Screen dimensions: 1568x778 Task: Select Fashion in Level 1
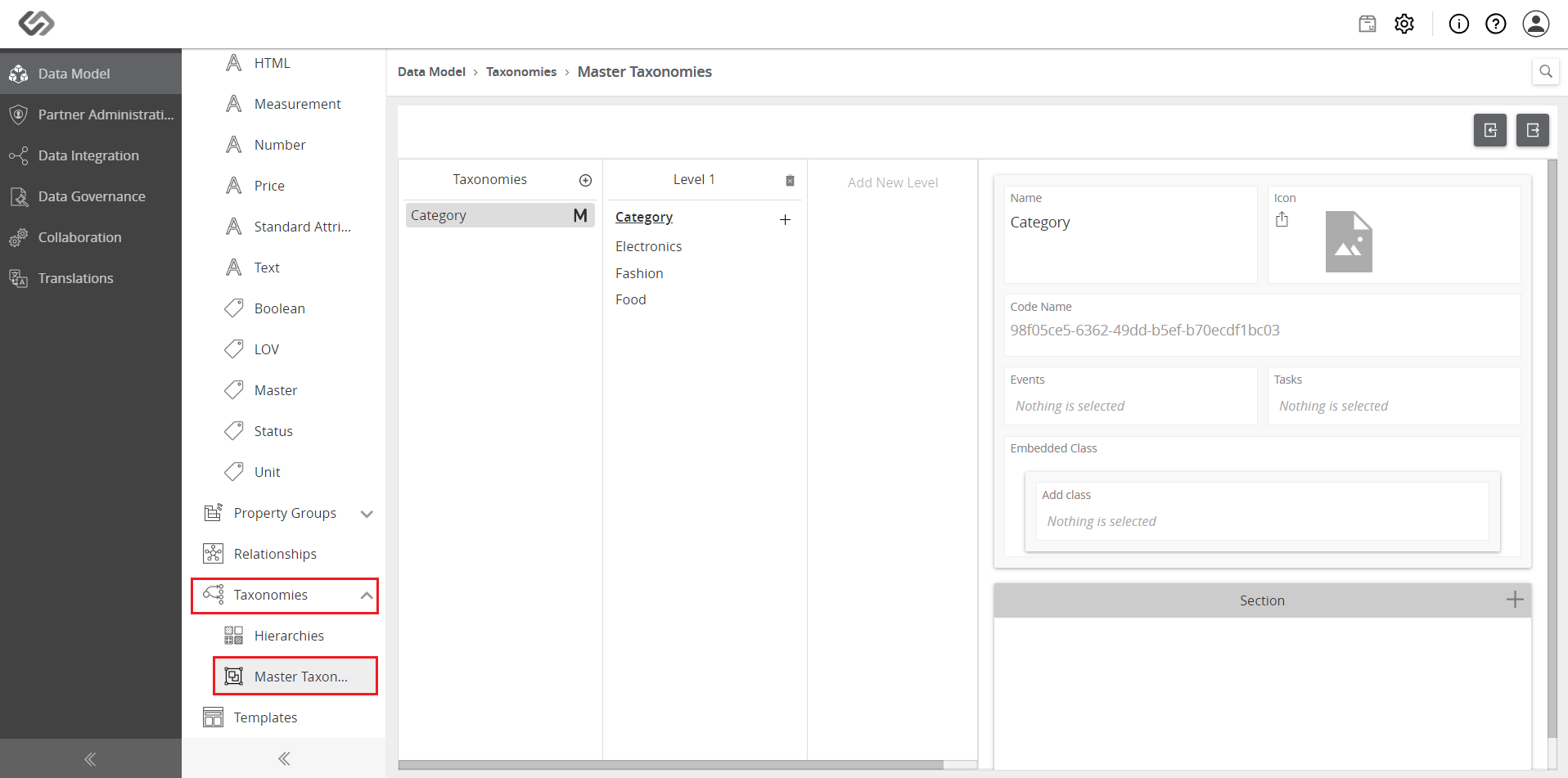[x=639, y=273]
